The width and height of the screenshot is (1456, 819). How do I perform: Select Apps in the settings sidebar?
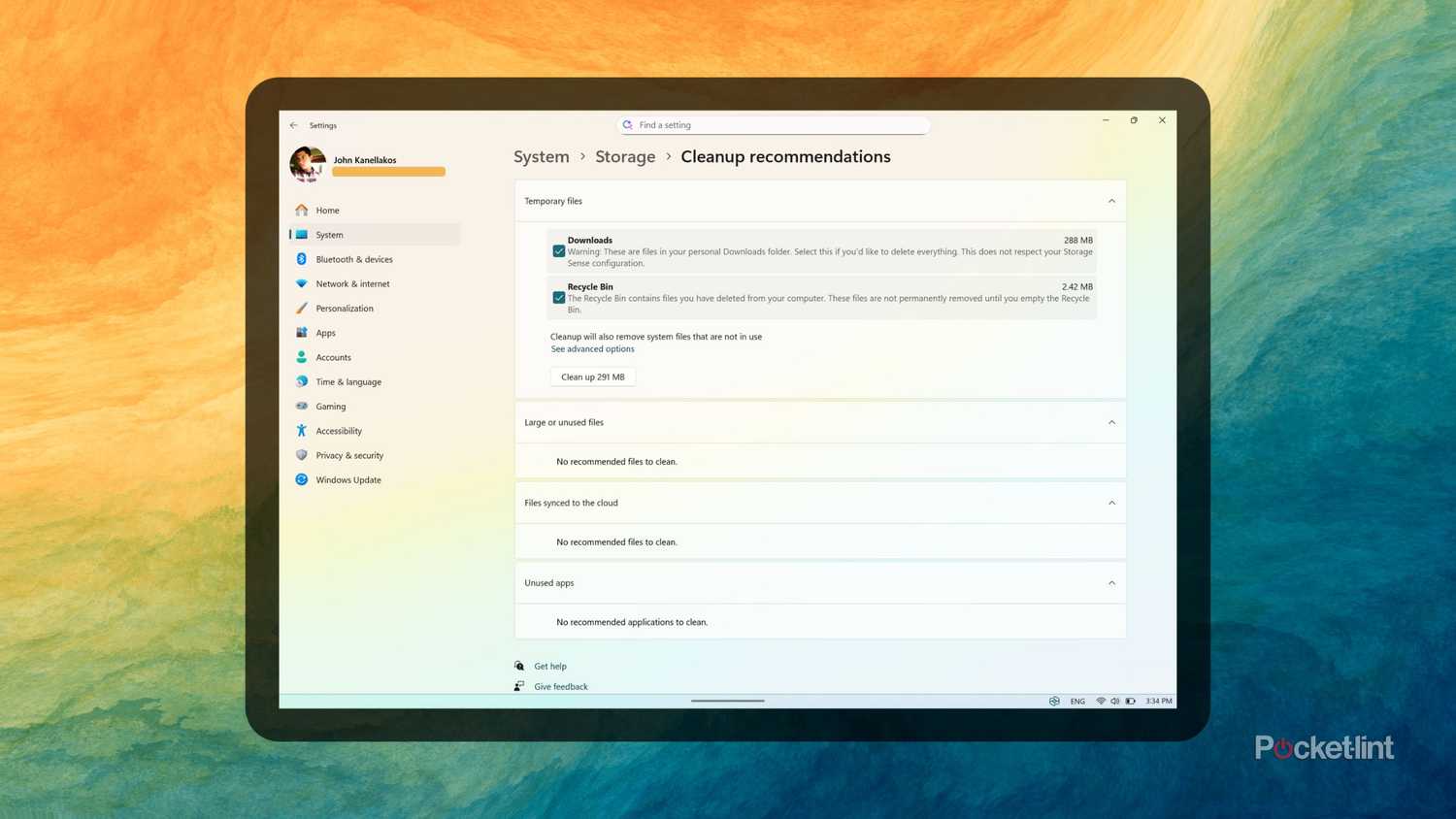pyautogui.click(x=325, y=333)
